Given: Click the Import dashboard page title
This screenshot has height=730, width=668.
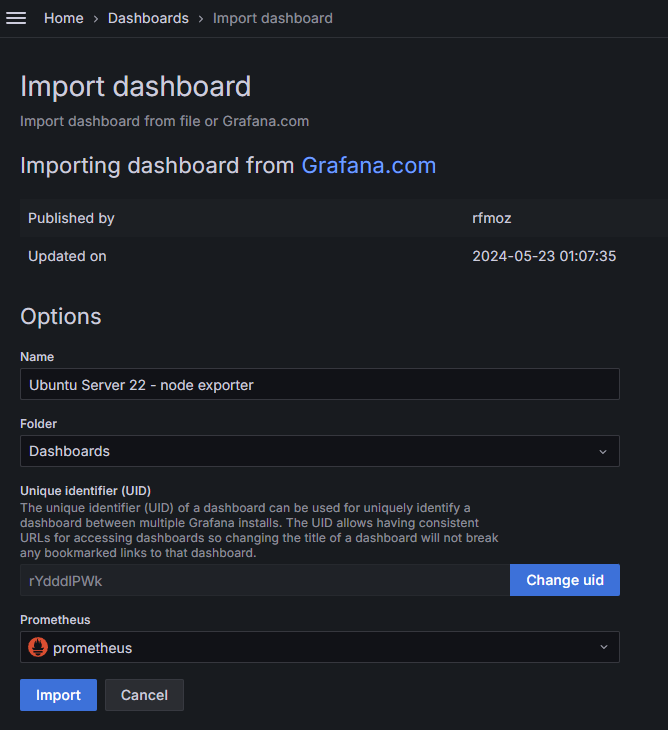Looking at the screenshot, I should click(135, 87).
